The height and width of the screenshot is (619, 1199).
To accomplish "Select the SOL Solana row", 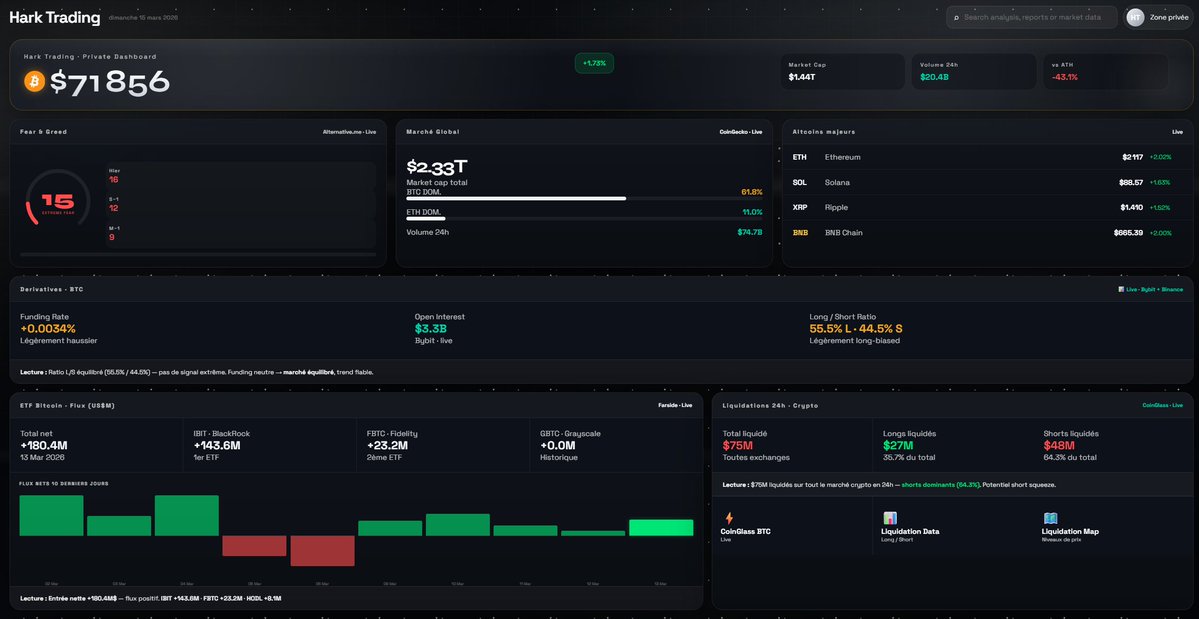I will coord(988,182).
